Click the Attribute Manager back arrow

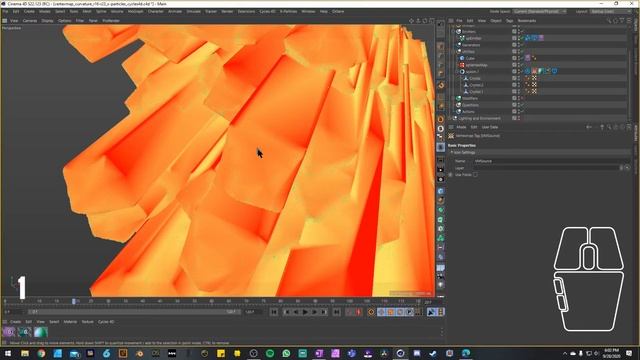click(589, 127)
